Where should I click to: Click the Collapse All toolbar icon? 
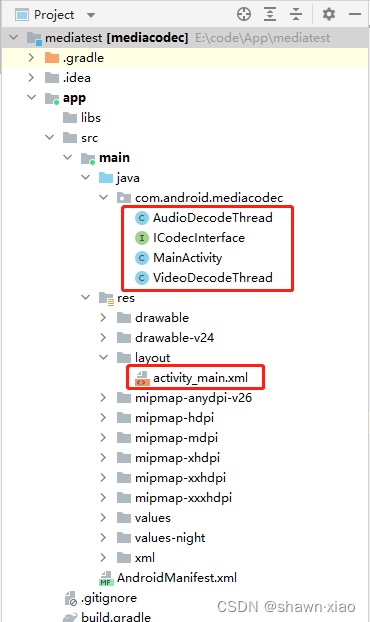(296, 14)
